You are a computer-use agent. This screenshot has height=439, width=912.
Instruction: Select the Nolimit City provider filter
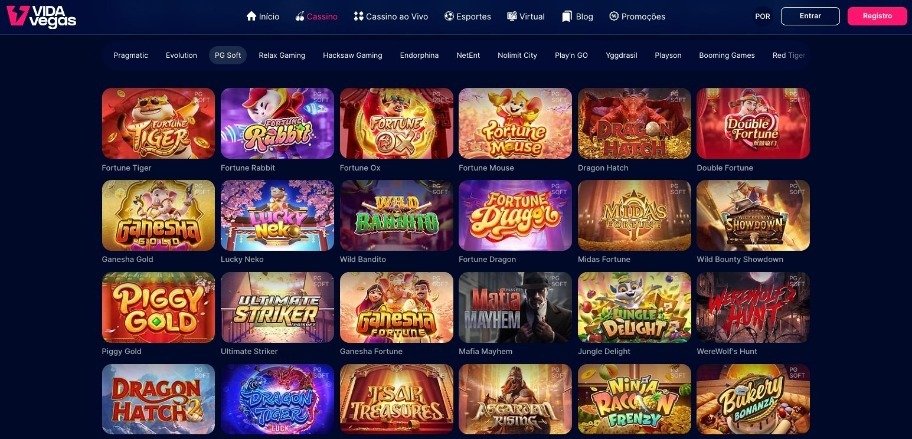pyautogui.click(x=517, y=55)
